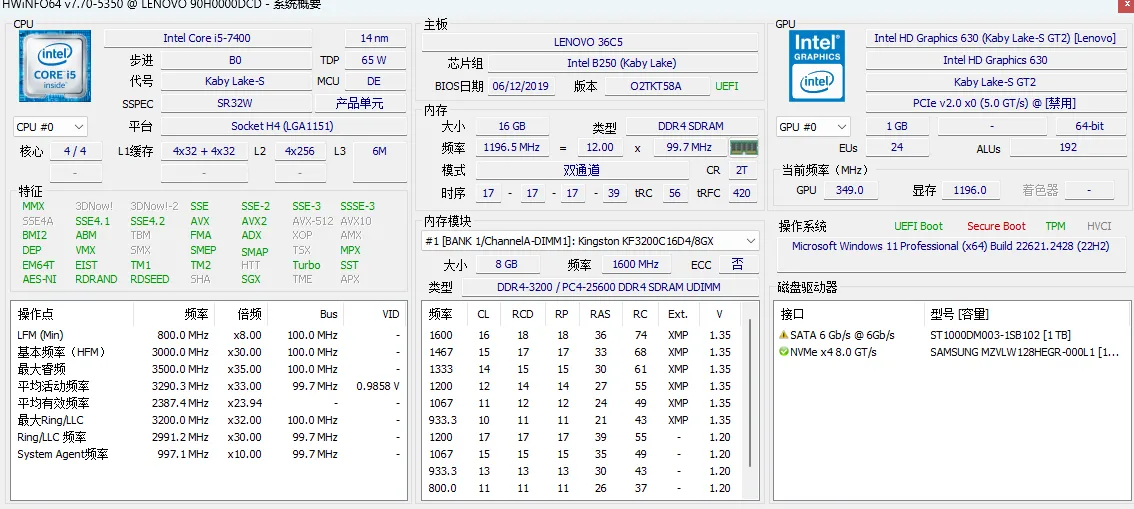Click the SATA warning triangle icon
Image resolution: width=1134 pixels, height=509 pixels.
784,335
